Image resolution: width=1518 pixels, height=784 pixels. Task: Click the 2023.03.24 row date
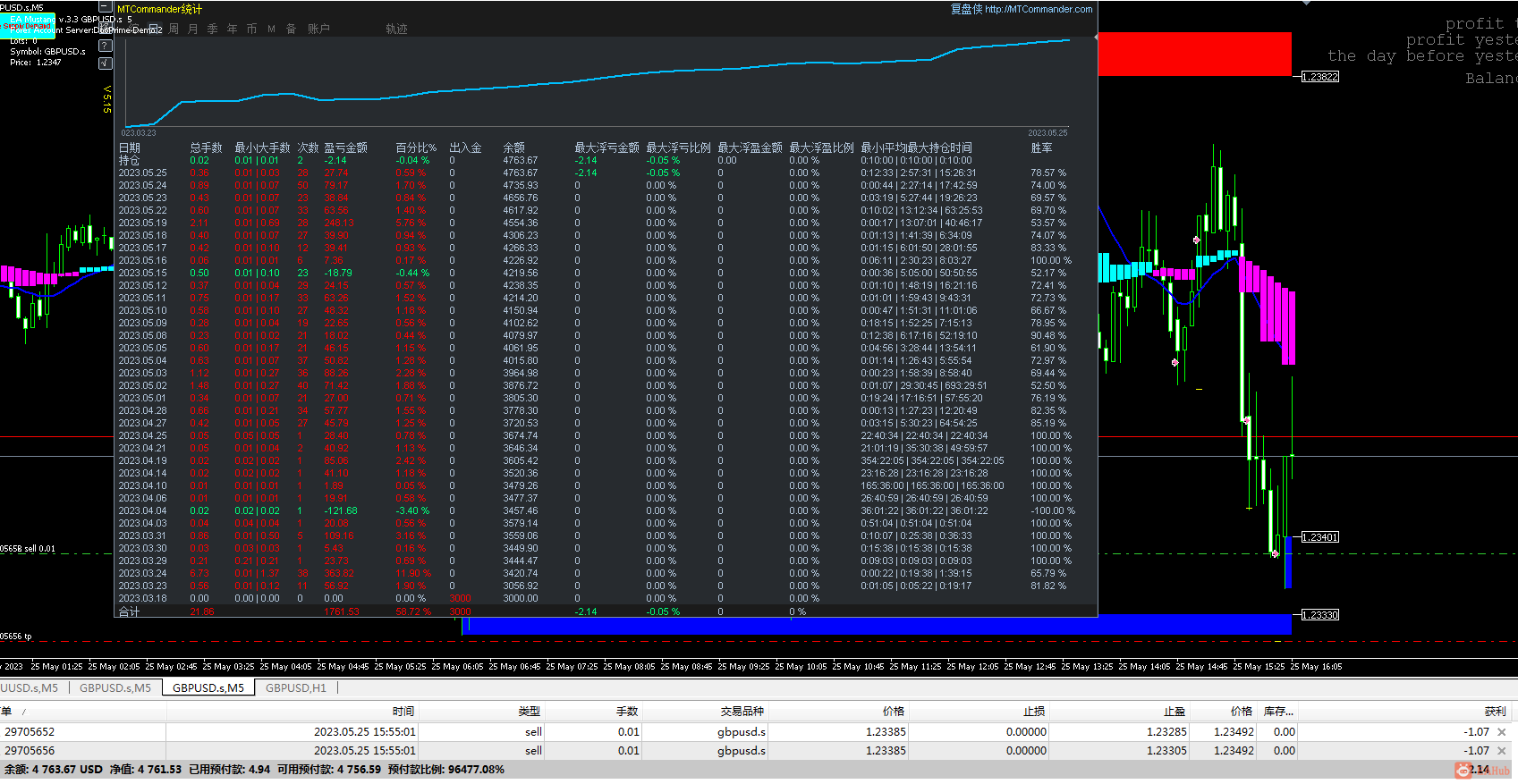tap(142, 574)
